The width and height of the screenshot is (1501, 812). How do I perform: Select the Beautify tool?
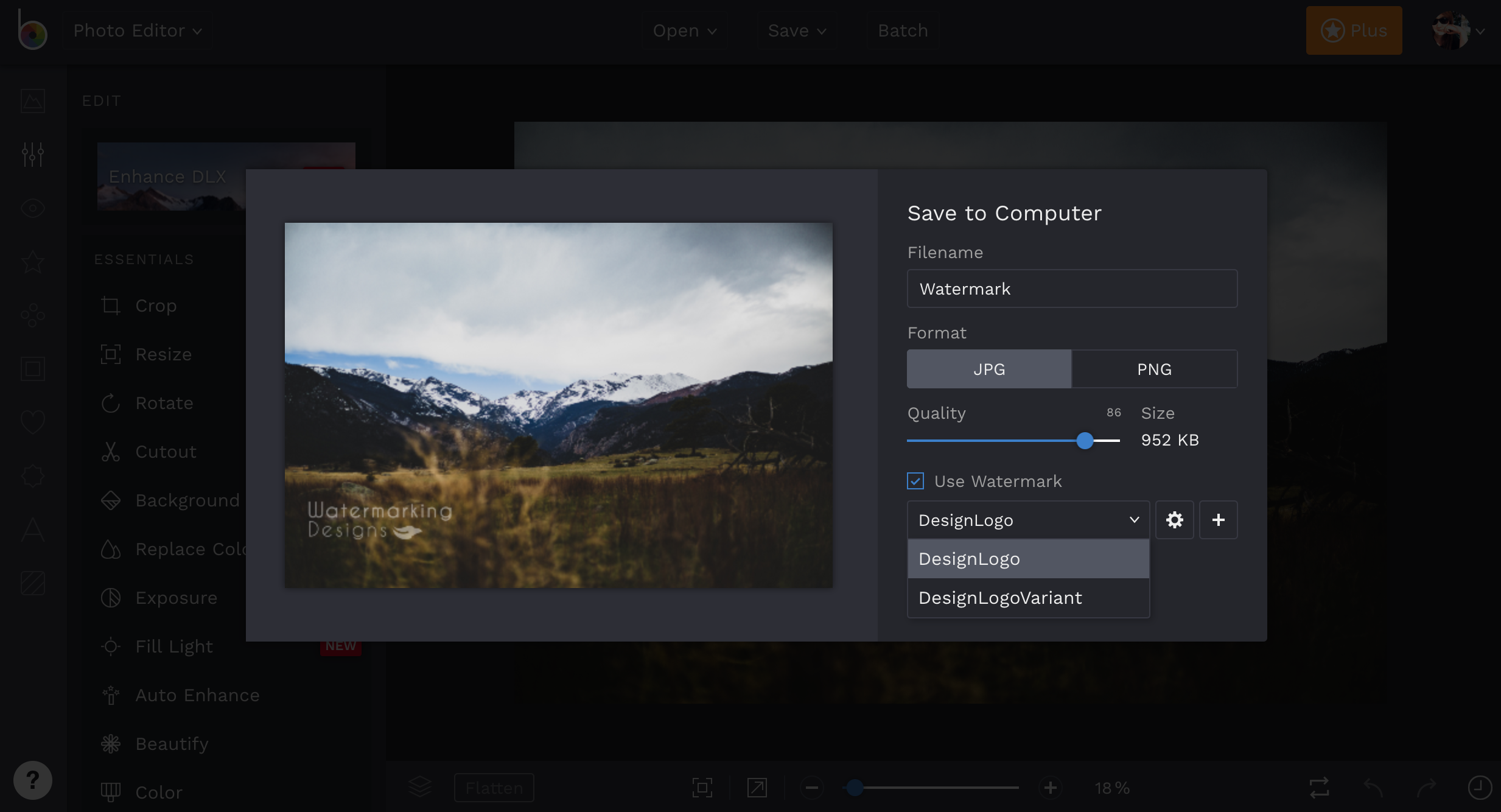coord(155,744)
